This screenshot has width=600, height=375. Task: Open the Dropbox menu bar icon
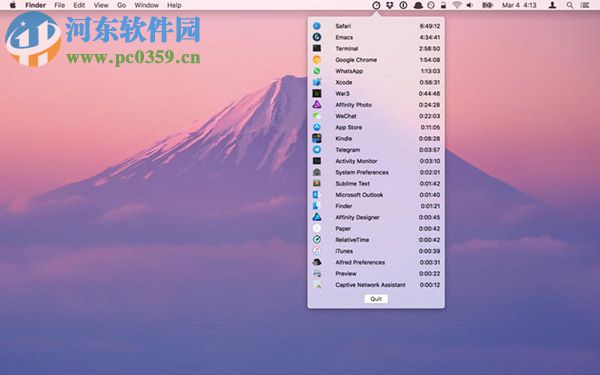click(390, 5)
